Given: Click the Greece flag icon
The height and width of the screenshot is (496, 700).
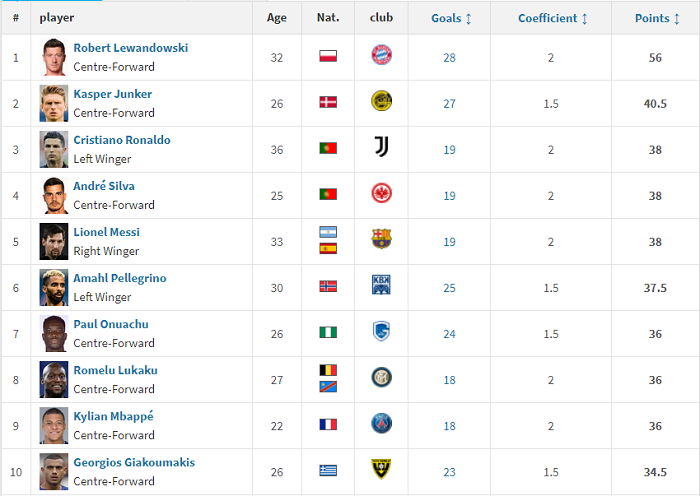Looking at the screenshot, I should (x=328, y=470).
